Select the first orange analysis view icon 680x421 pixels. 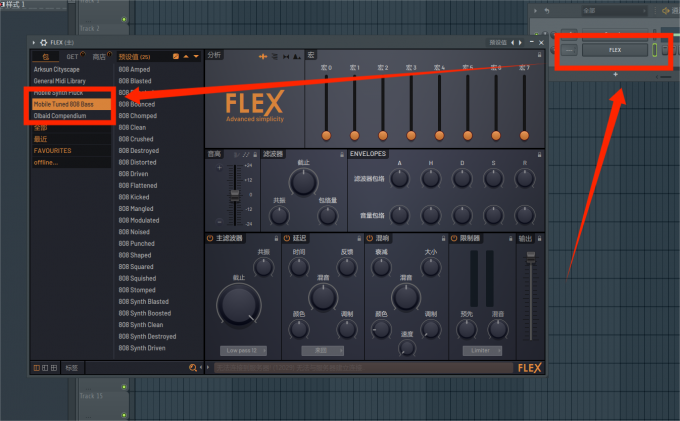[x=263, y=56]
